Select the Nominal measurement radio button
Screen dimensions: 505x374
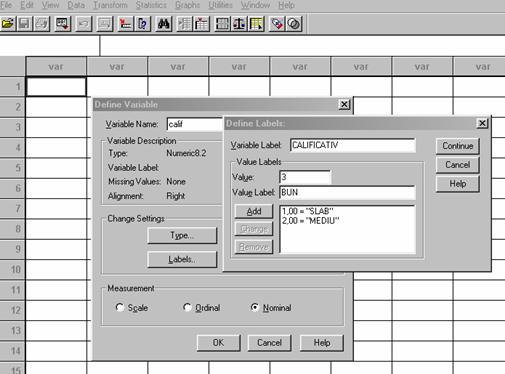[254, 307]
